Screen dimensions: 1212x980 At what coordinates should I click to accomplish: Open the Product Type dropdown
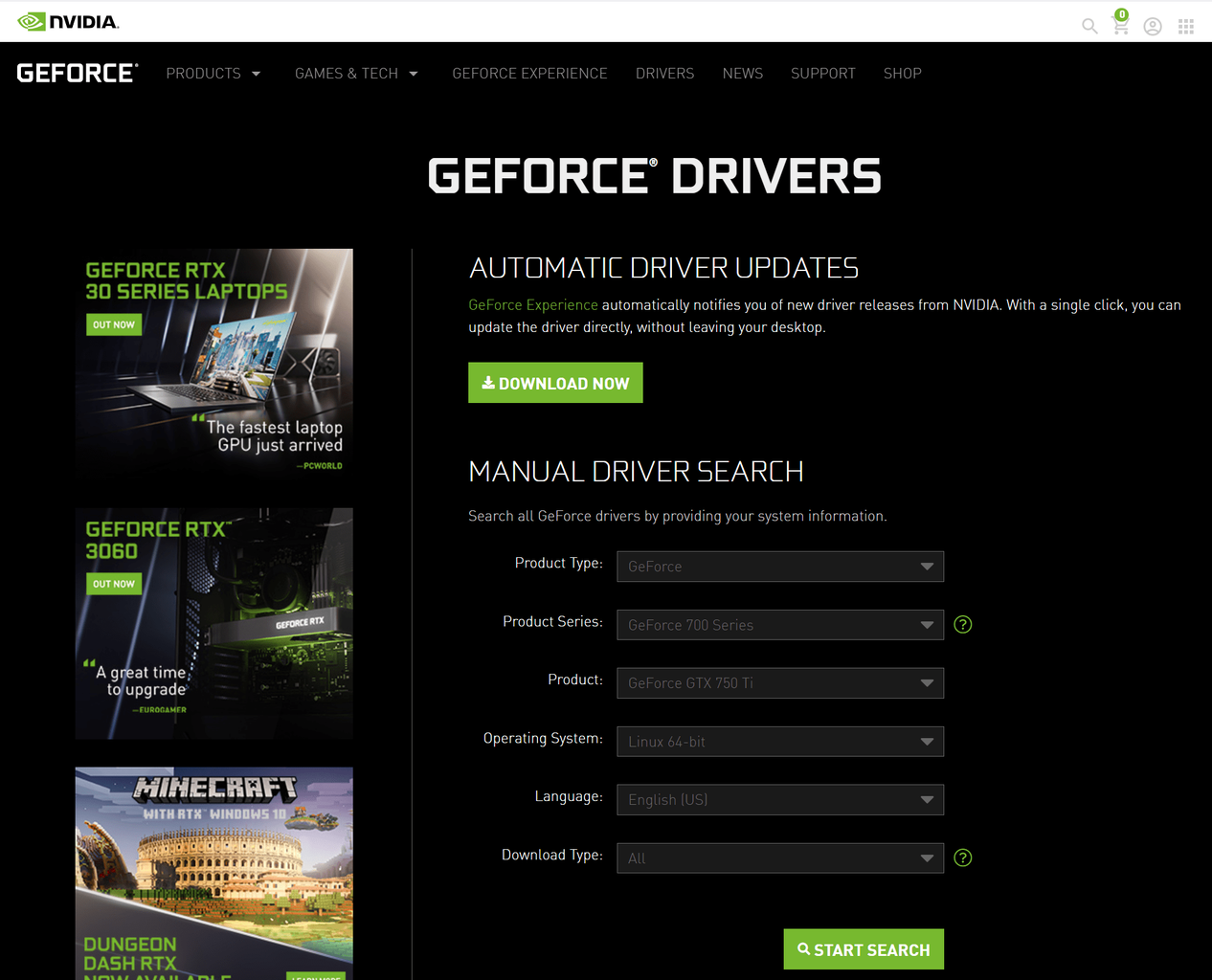coord(780,567)
